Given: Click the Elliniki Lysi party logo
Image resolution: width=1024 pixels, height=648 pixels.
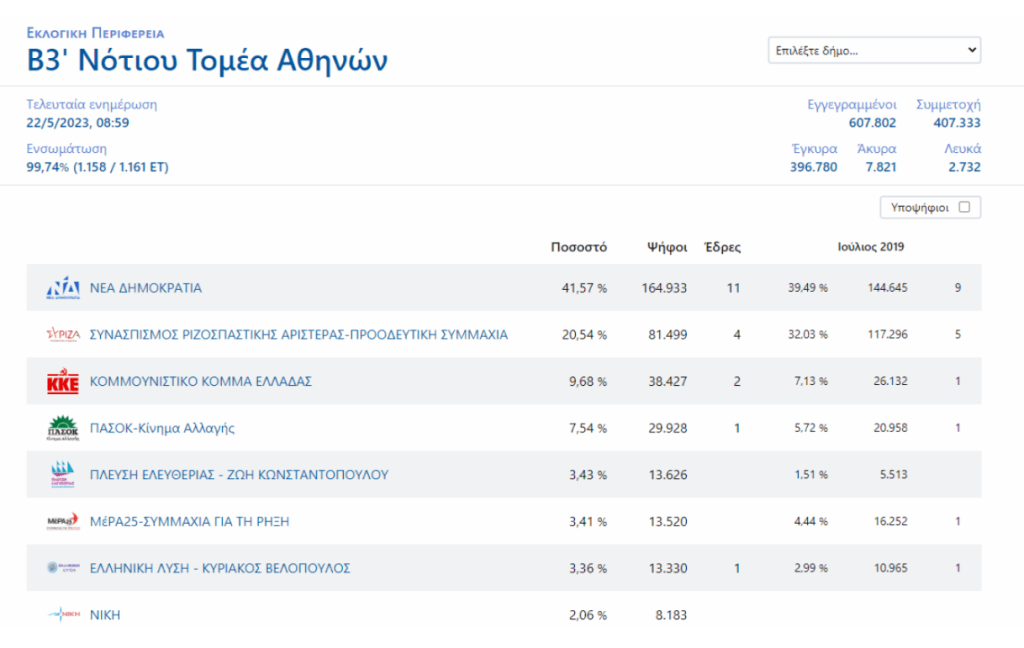Looking at the screenshot, I should coord(63,568).
